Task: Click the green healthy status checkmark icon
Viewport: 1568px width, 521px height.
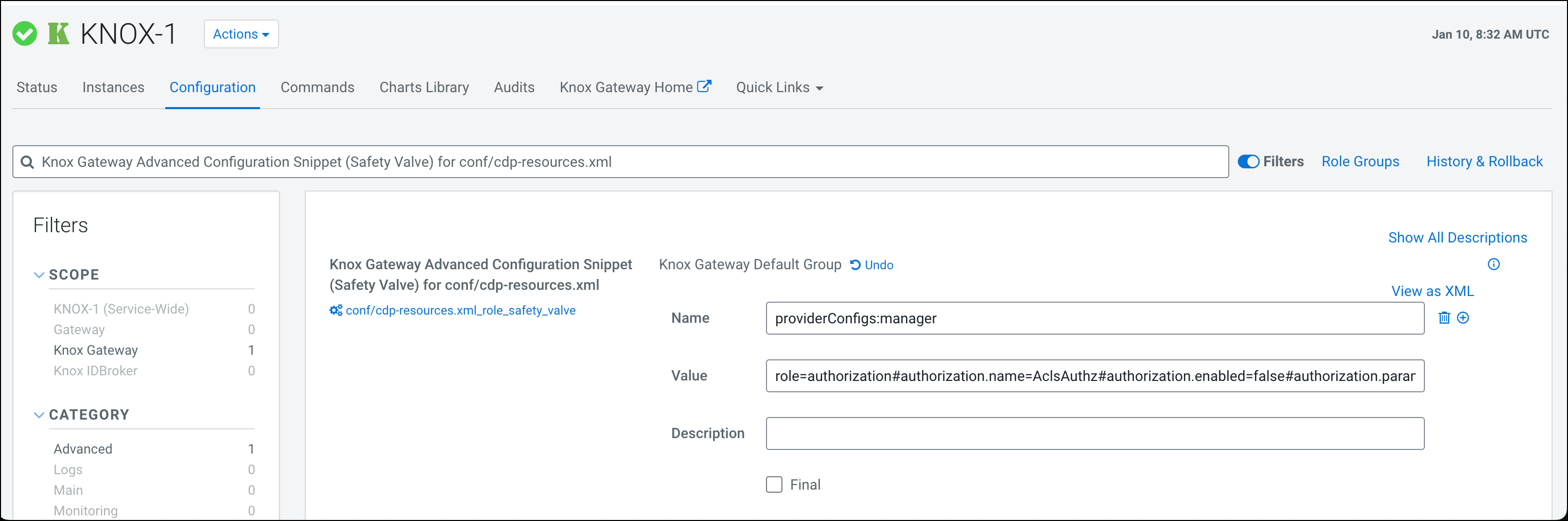Action: 25,34
